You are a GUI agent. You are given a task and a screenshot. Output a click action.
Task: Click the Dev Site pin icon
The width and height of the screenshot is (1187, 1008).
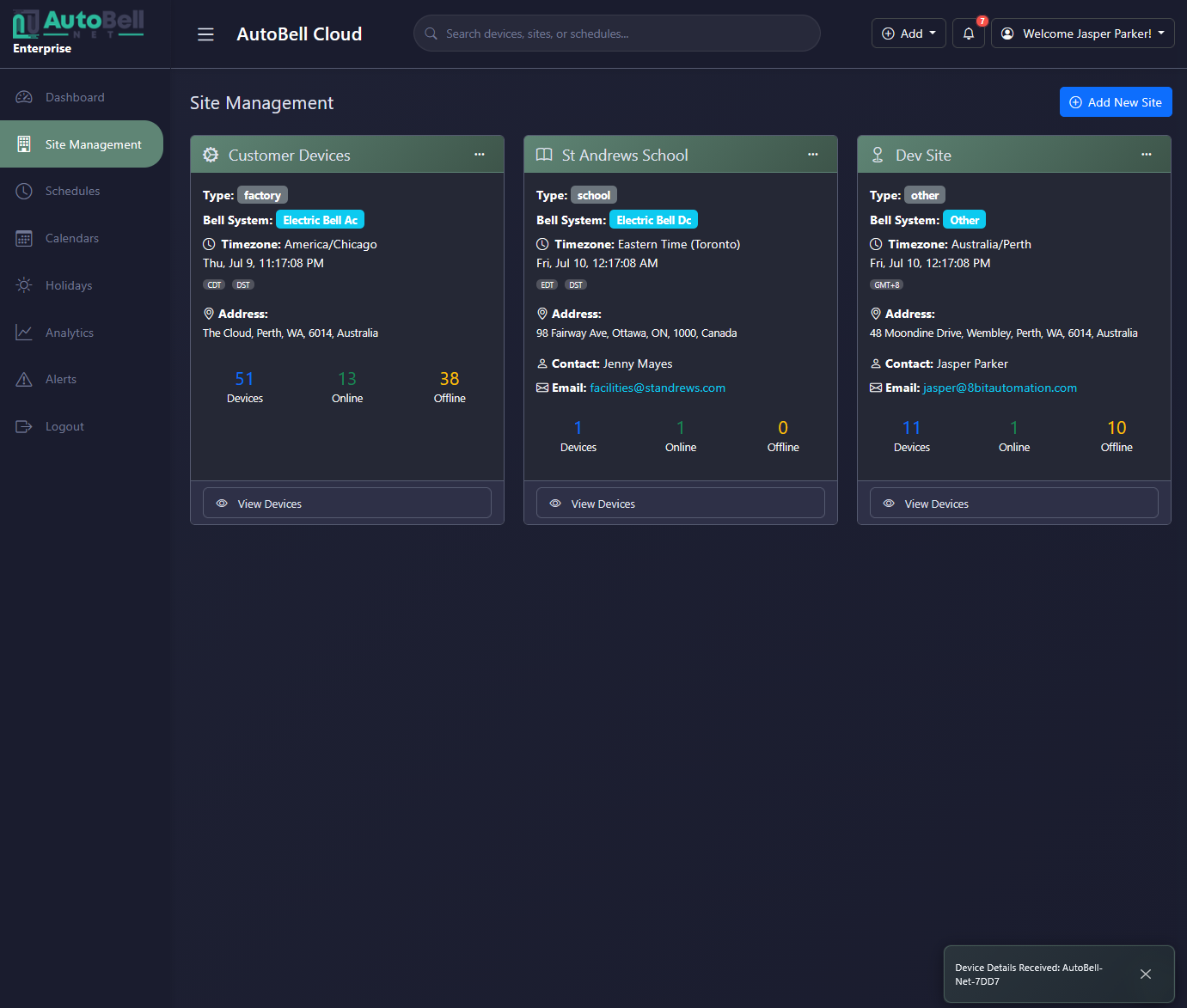point(878,155)
